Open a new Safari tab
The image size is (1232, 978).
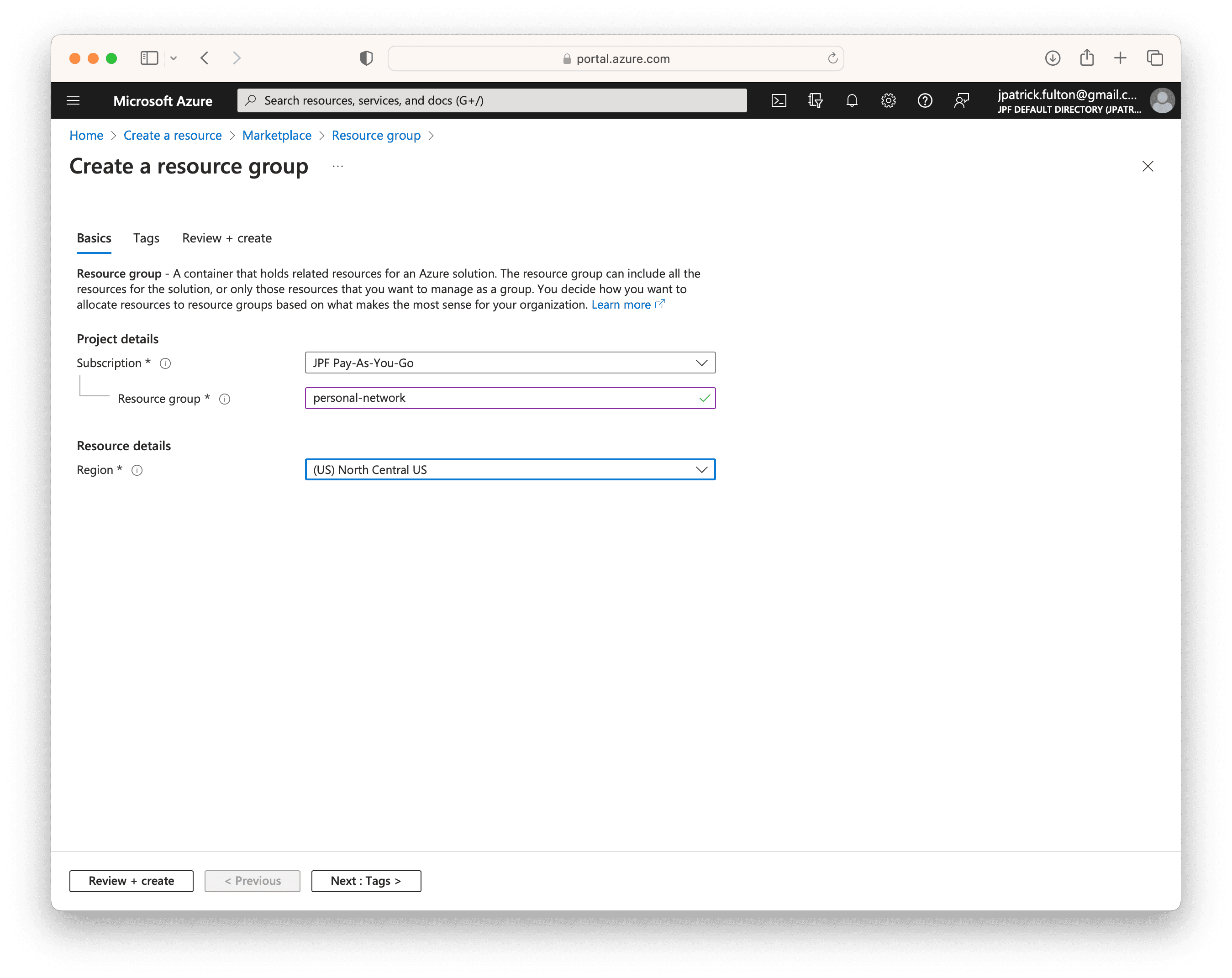pos(1120,58)
